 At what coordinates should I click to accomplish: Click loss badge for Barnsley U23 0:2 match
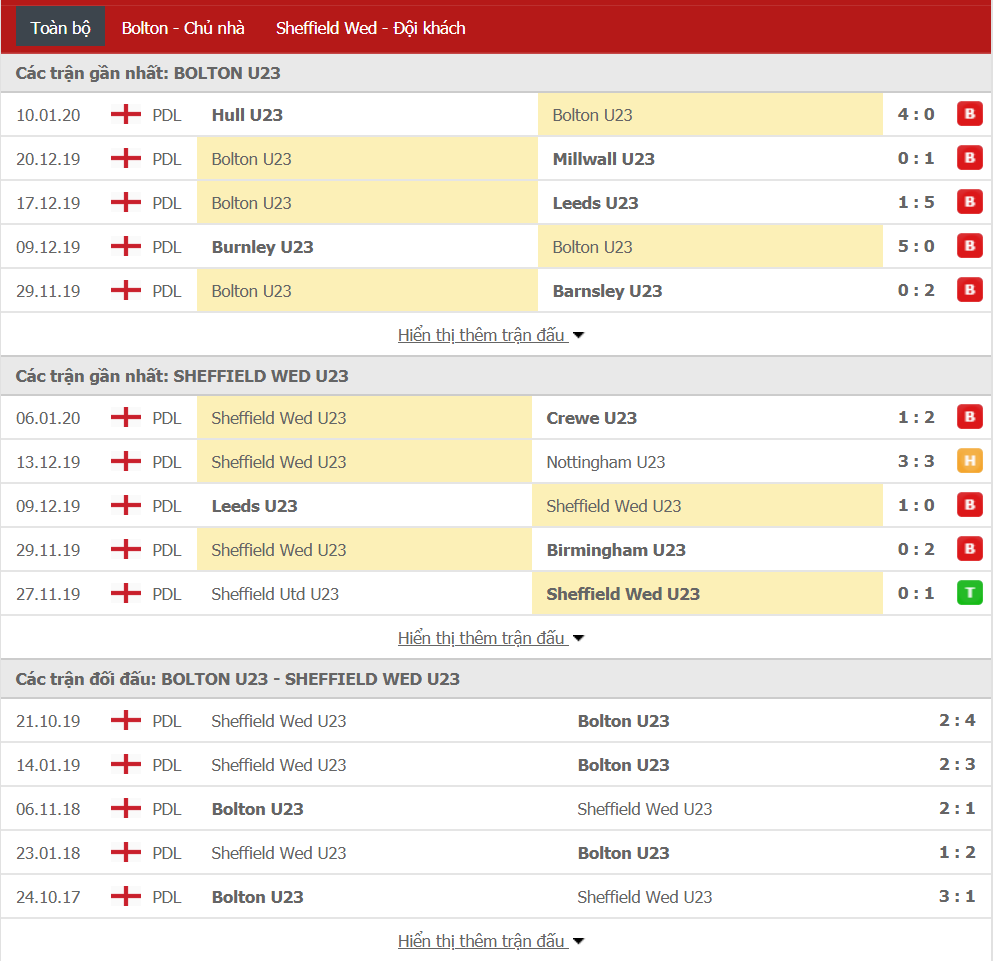tap(970, 290)
